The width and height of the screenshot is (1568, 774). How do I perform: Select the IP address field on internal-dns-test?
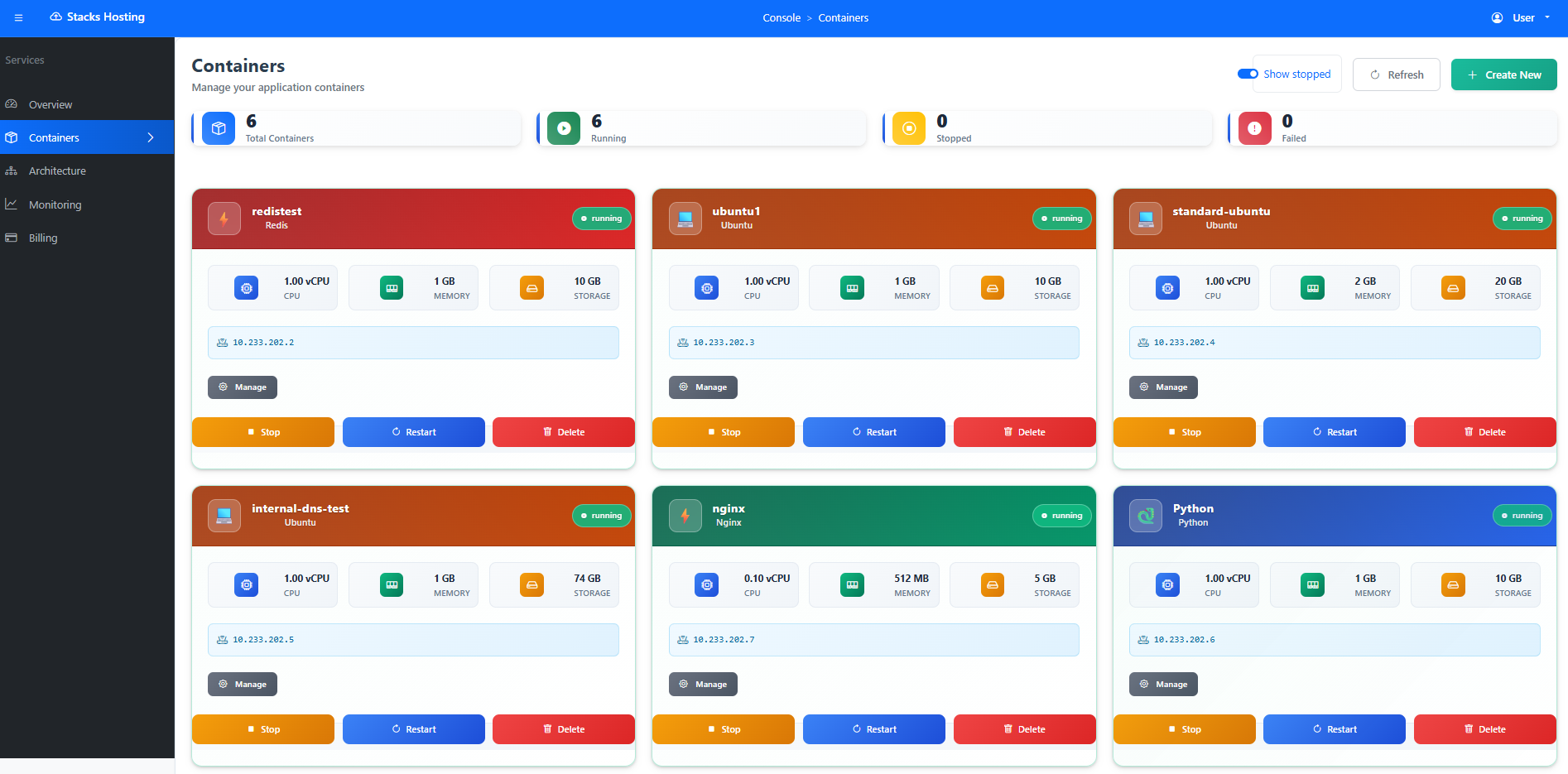click(412, 639)
